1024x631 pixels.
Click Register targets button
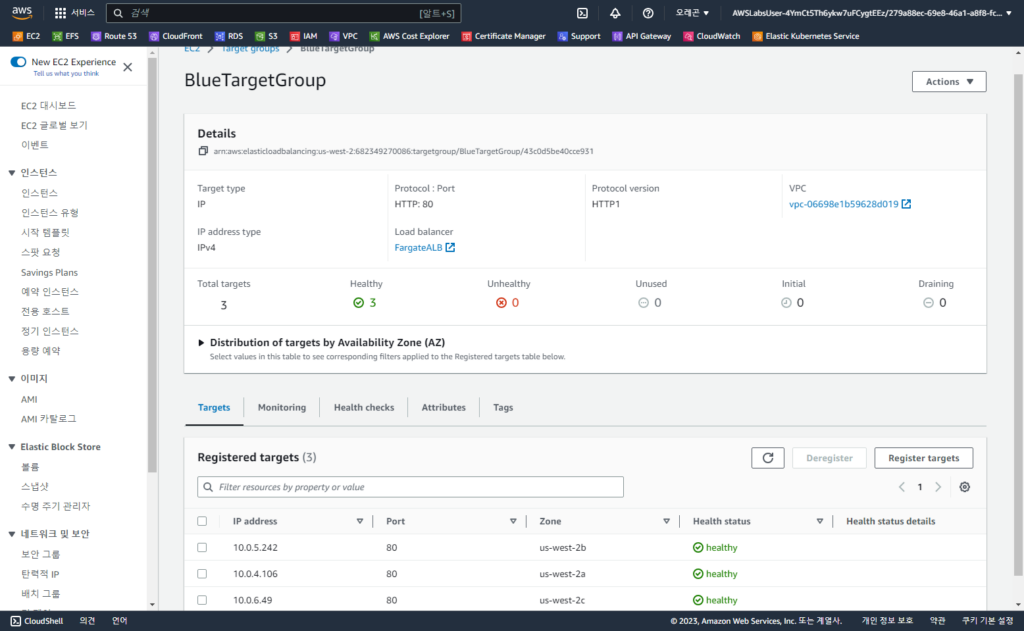pyautogui.click(x=923, y=458)
